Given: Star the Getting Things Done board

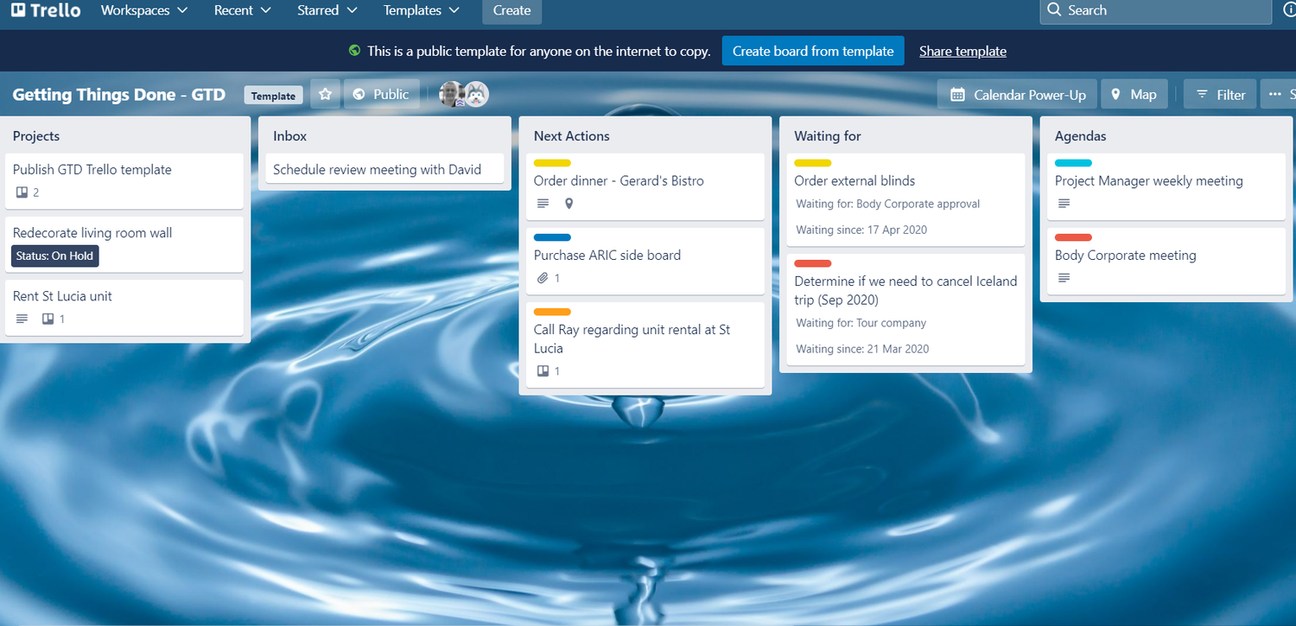Looking at the screenshot, I should (x=325, y=93).
